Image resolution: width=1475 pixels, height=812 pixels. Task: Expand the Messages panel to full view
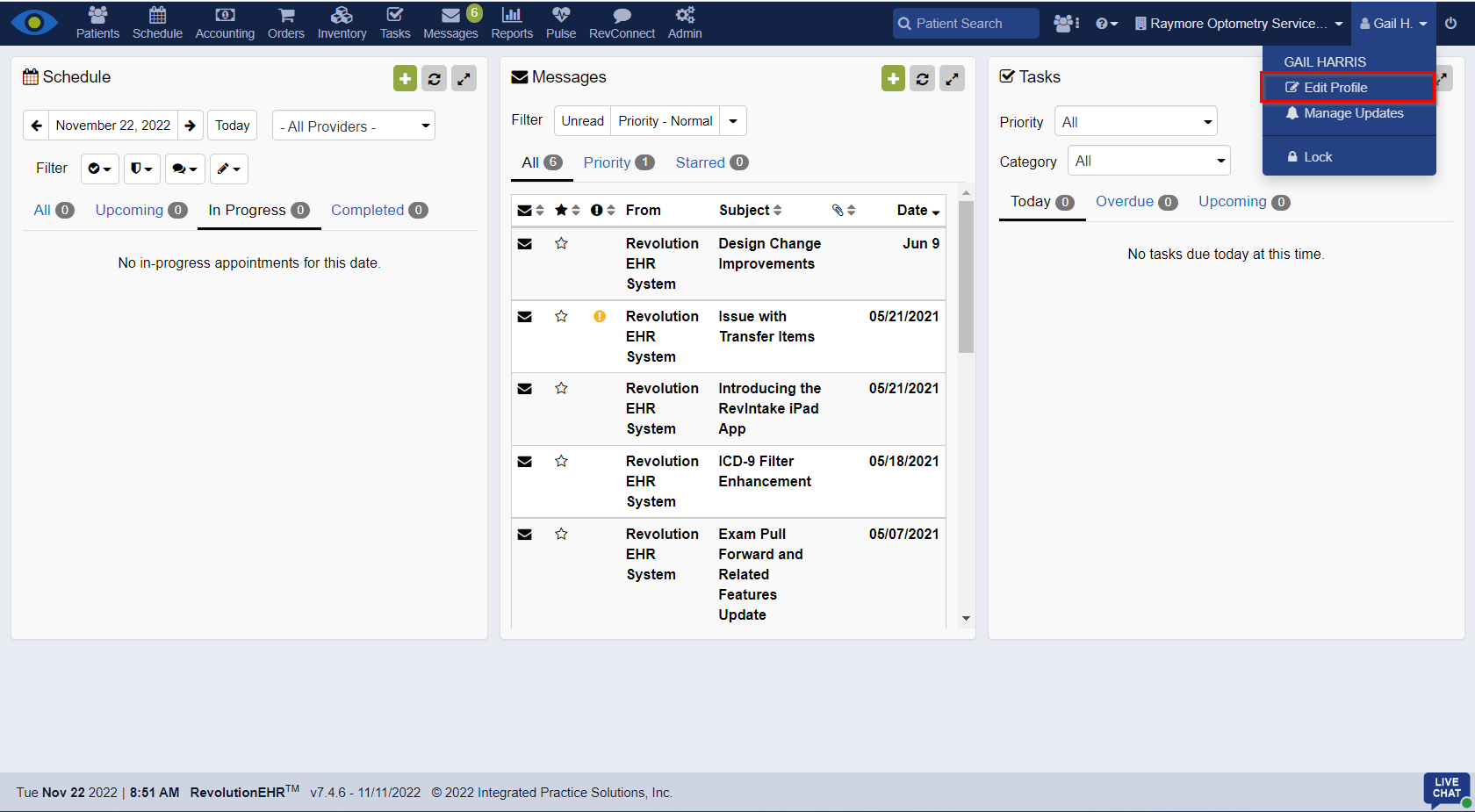[952, 78]
